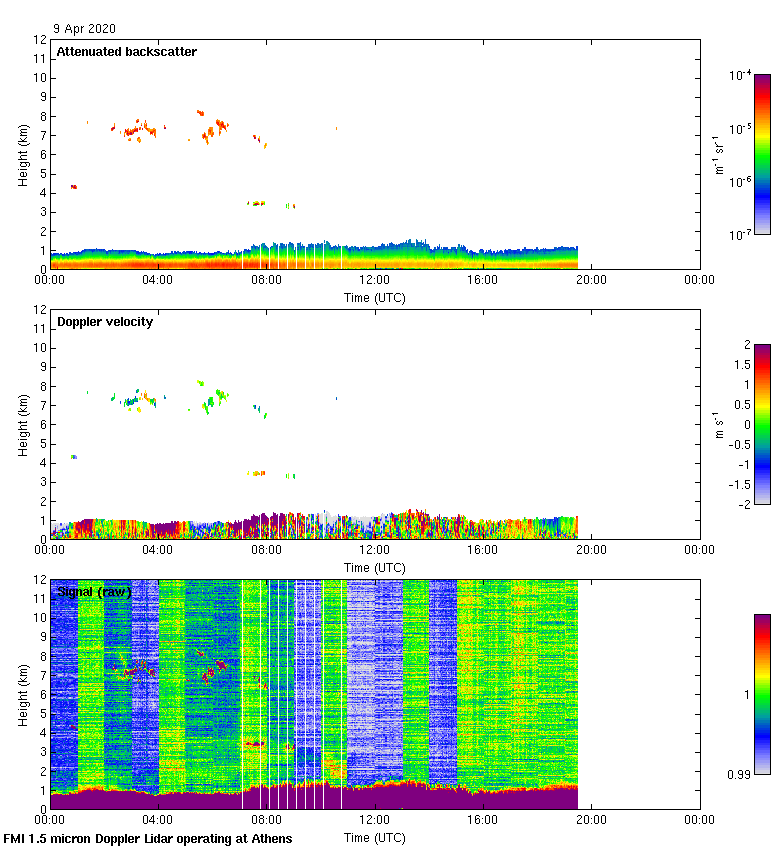The image size is (780, 850).
Task: Click 08:00 tick under the raw signal plot
Action: tap(266, 820)
